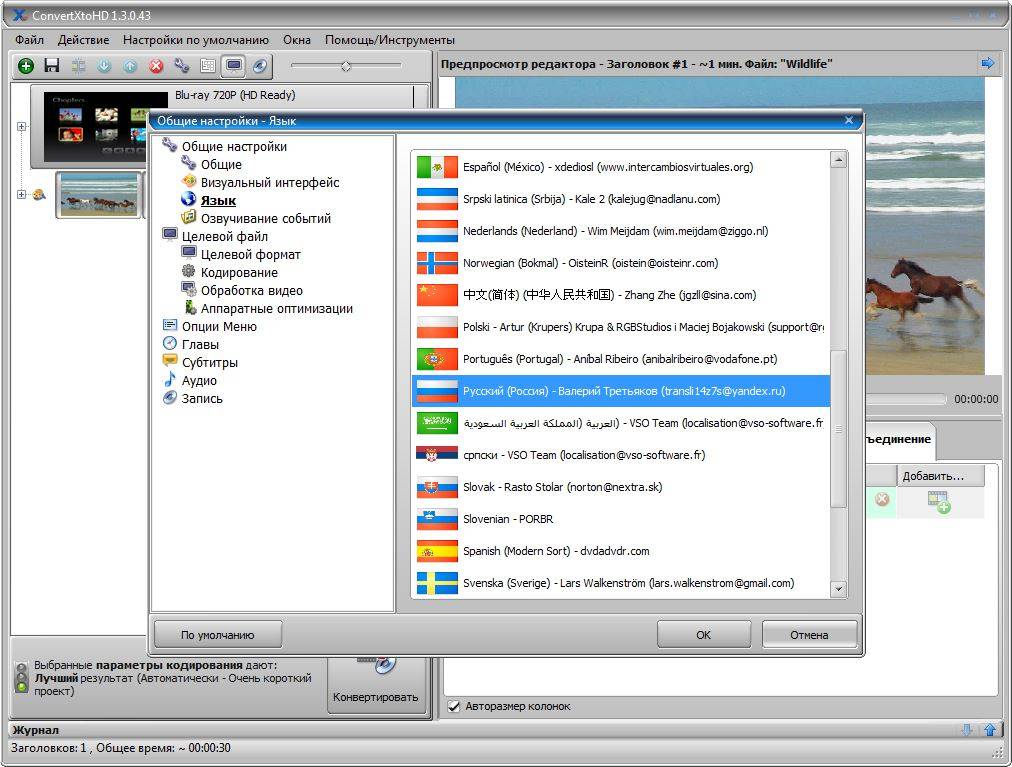
Task: Expand the Blu-ray menu tree node
Action: (x=21, y=127)
